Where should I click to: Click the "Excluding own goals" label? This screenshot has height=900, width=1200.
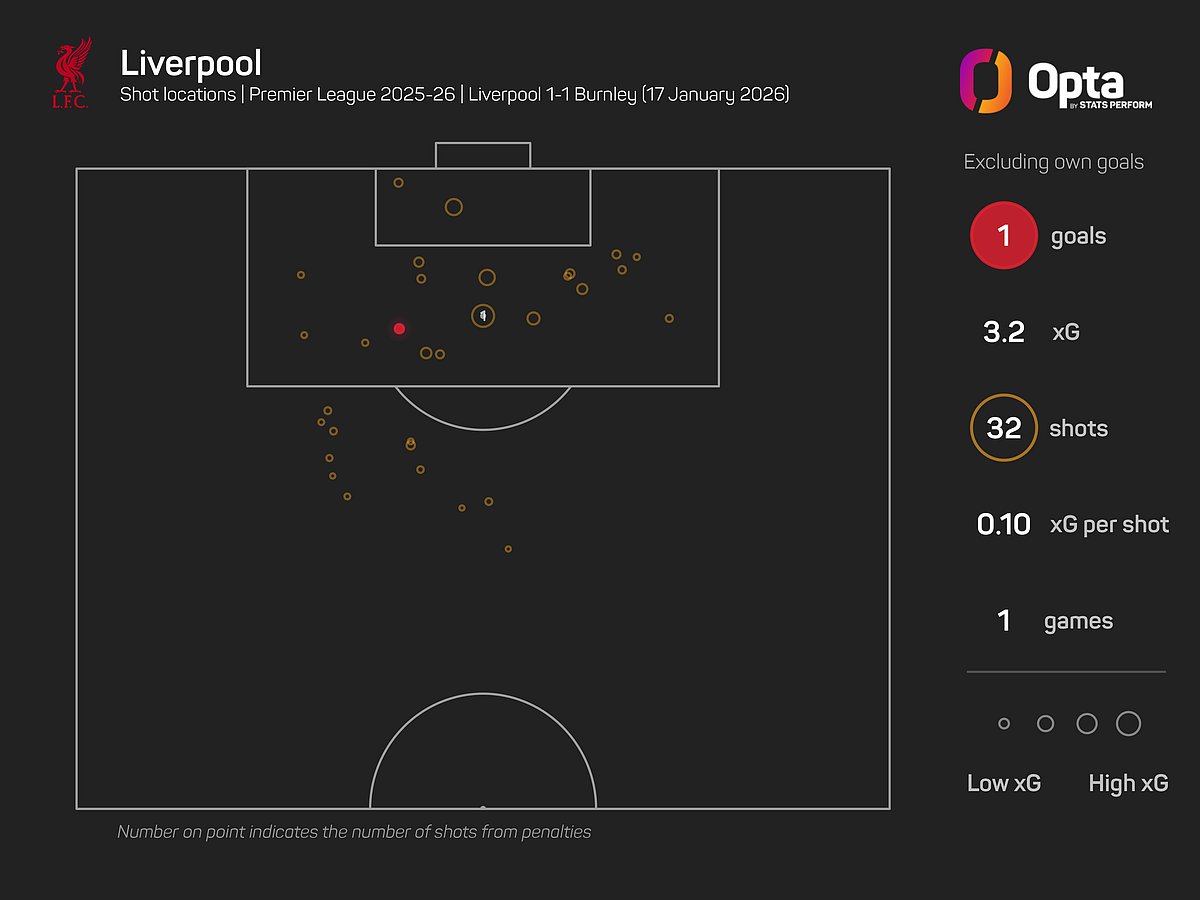click(x=1053, y=162)
